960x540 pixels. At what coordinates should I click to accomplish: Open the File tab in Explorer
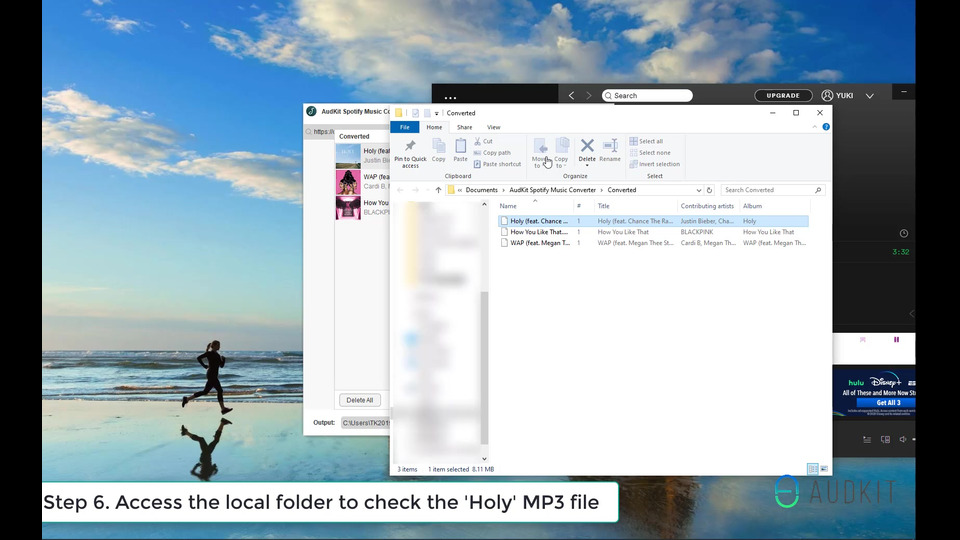coord(405,127)
